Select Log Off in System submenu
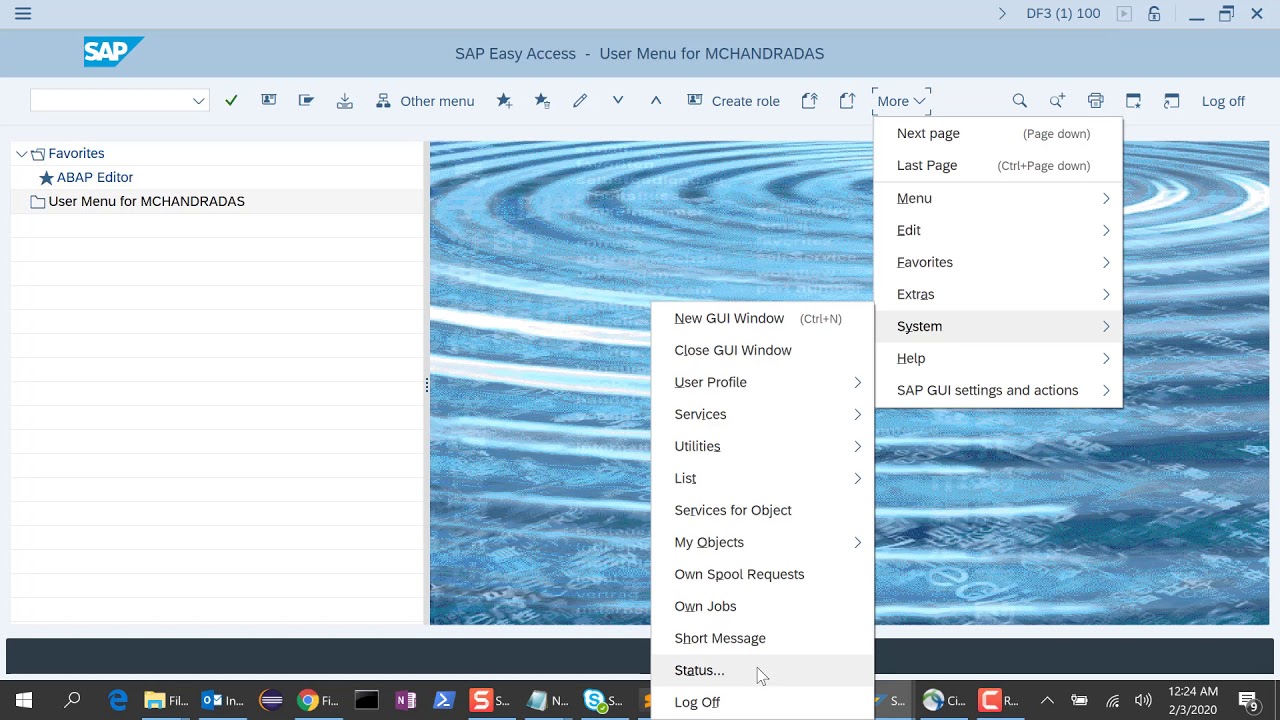The image size is (1280, 720). [762, 702]
